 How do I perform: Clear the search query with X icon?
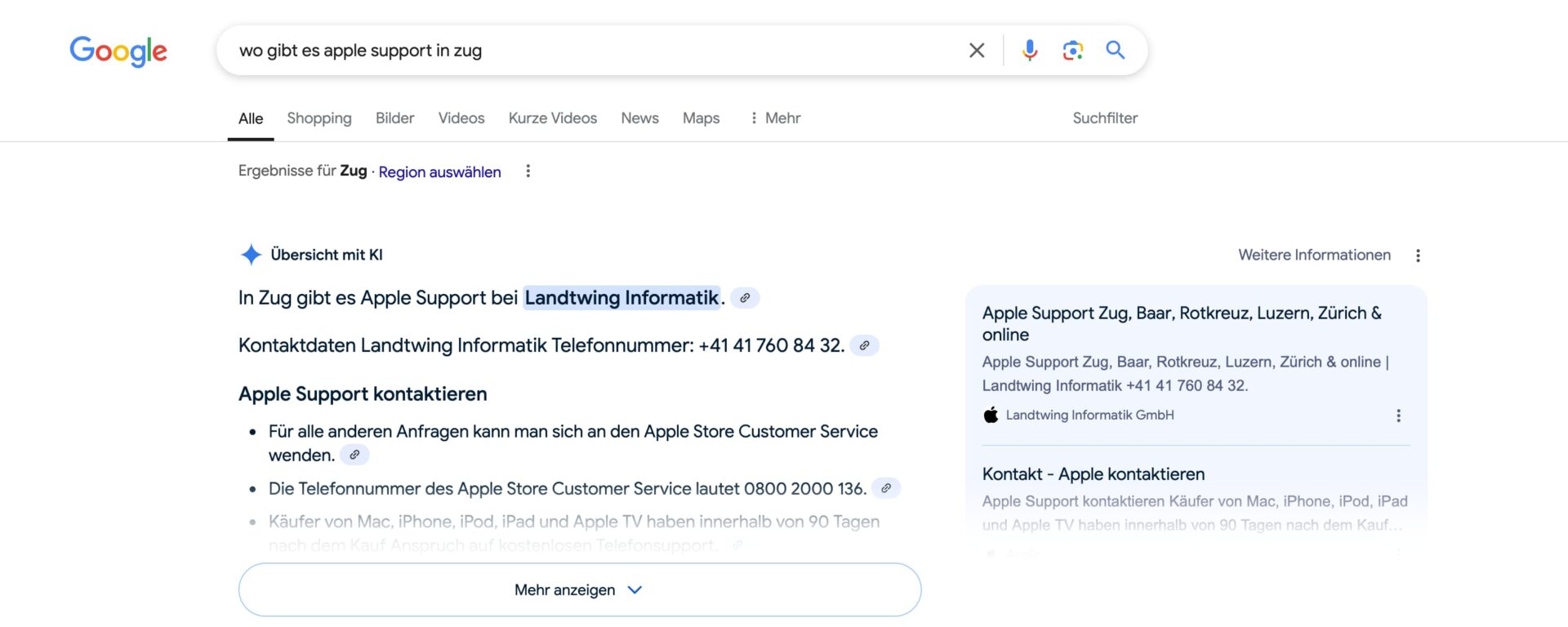click(977, 51)
